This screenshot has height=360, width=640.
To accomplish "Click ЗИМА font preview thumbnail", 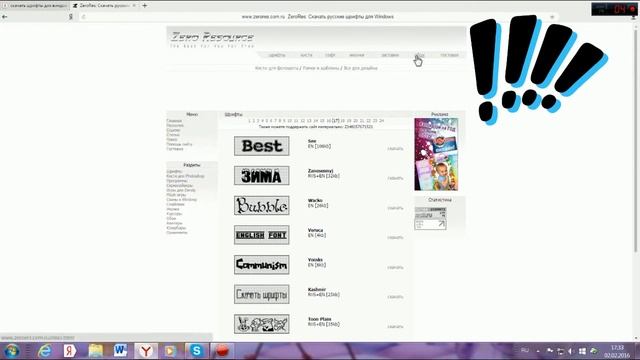I will (x=262, y=176).
